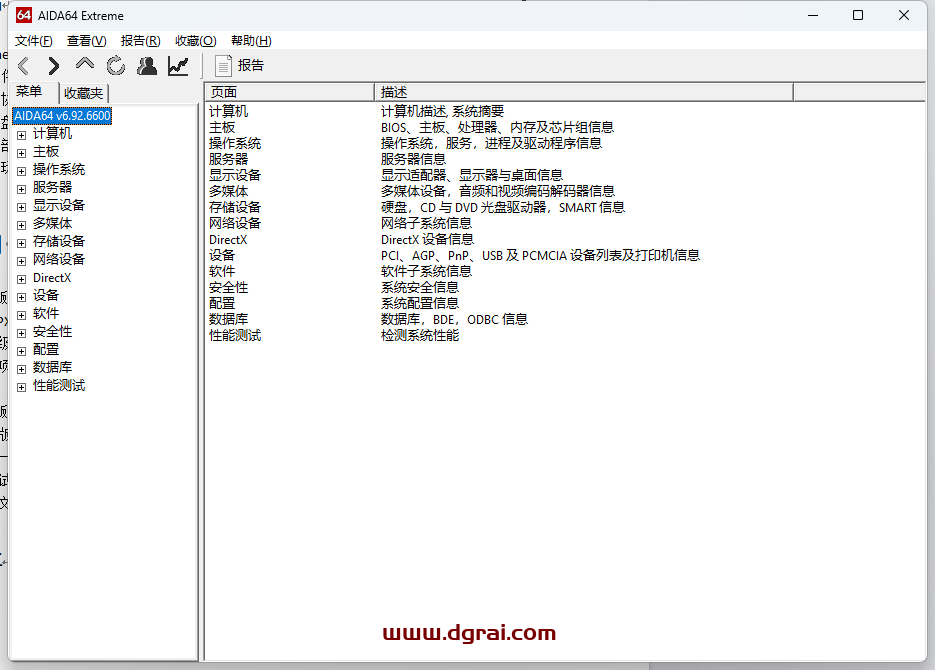
Task: Select 性能测试 in the left tree
Action: pos(59,386)
